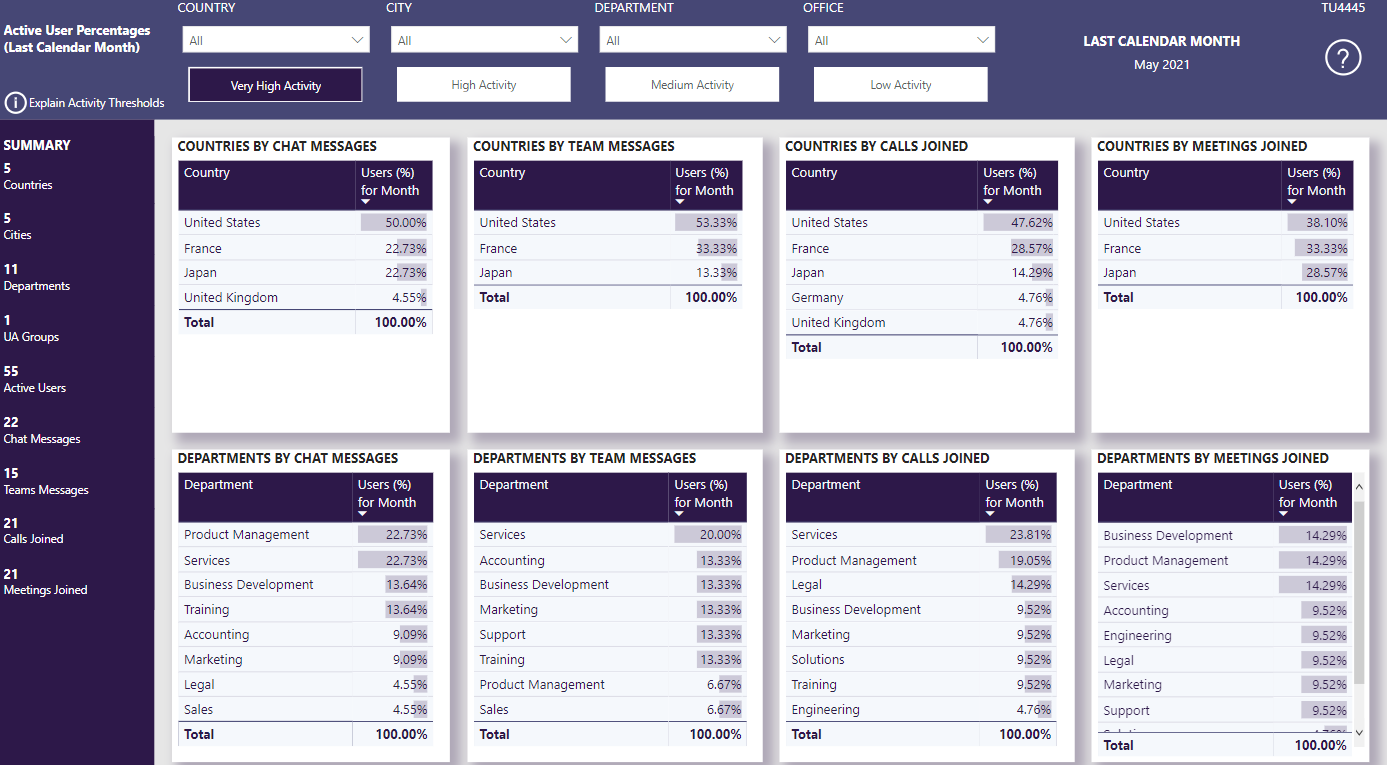Select United Kingdom row in Countries by Chat Messages
The height and width of the screenshot is (765, 1387).
coord(306,297)
